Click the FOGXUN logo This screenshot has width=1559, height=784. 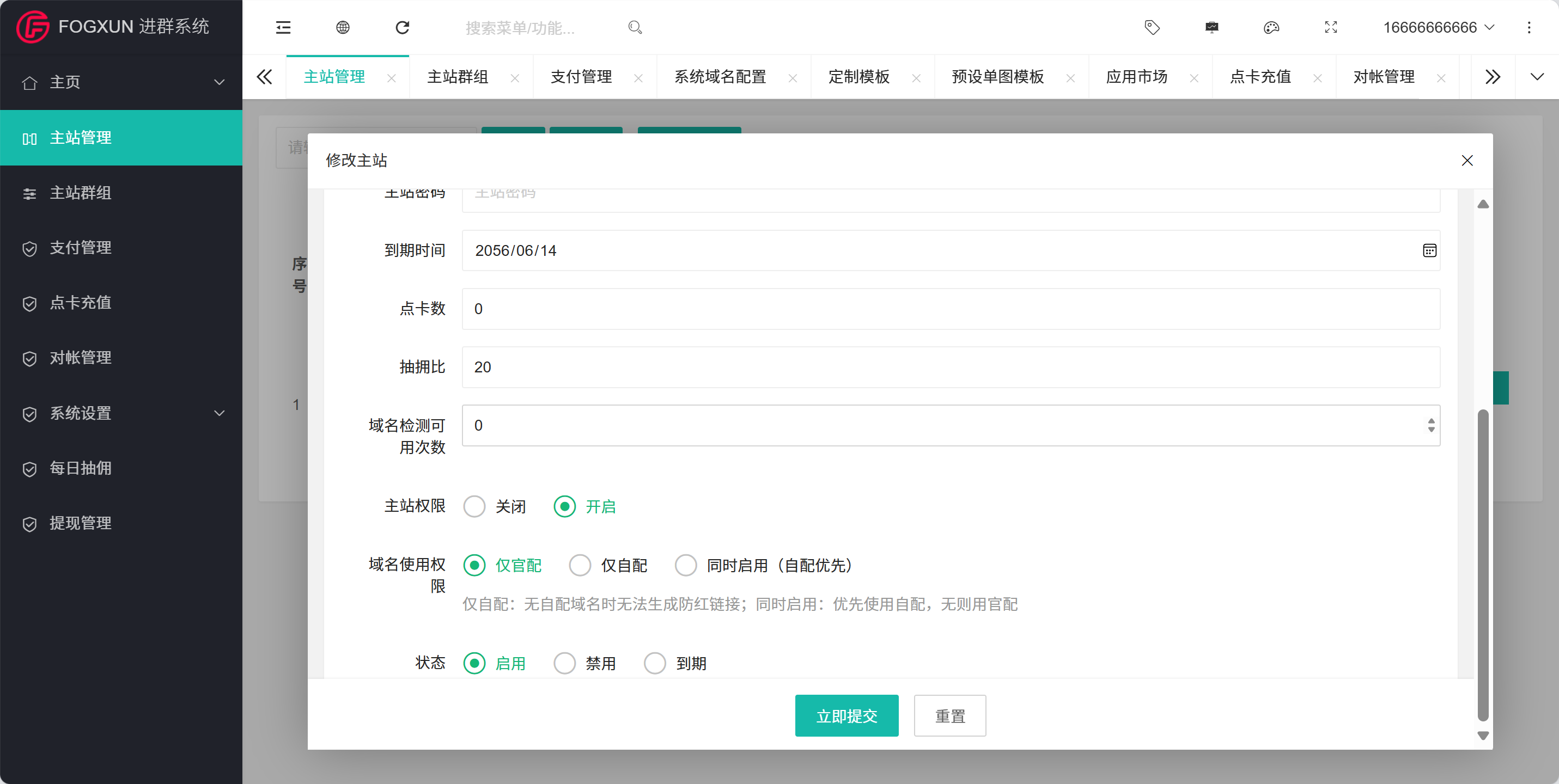pyautogui.click(x=33, y=27)
